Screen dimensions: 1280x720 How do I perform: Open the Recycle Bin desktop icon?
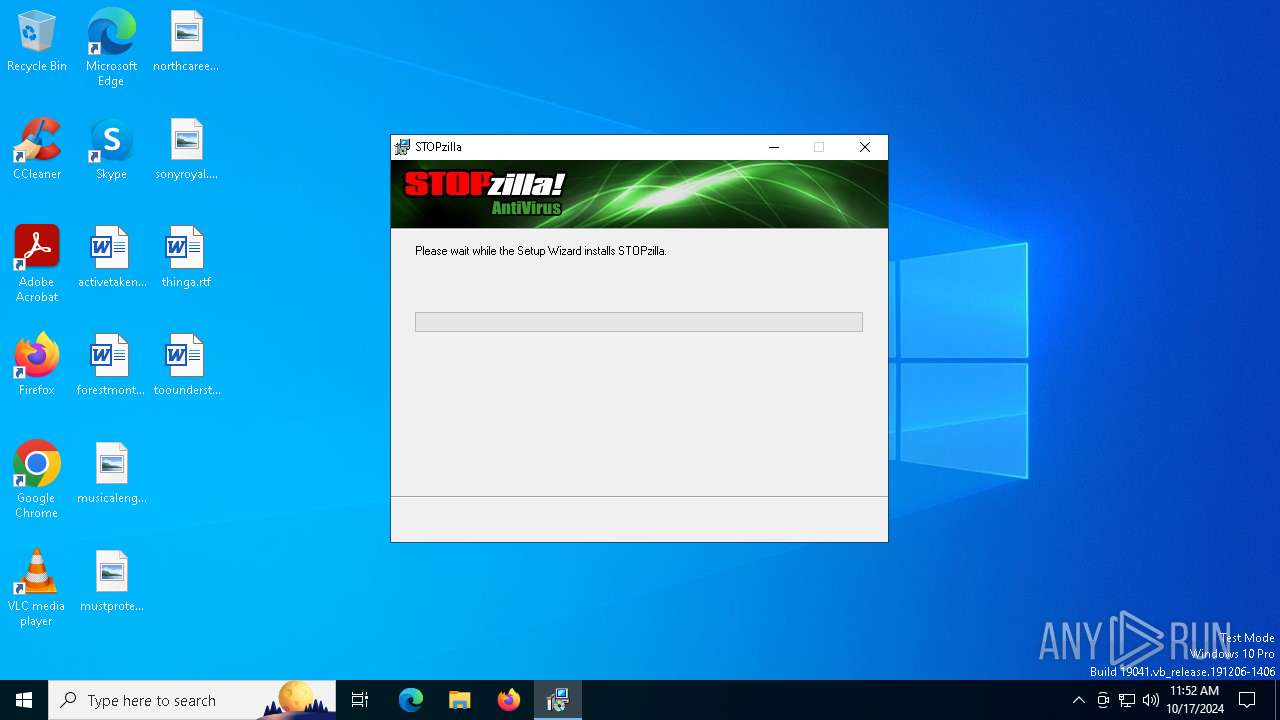[x=37, y=42]
